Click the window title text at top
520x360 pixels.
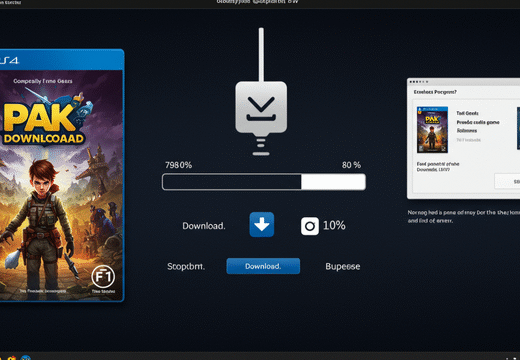257,2
